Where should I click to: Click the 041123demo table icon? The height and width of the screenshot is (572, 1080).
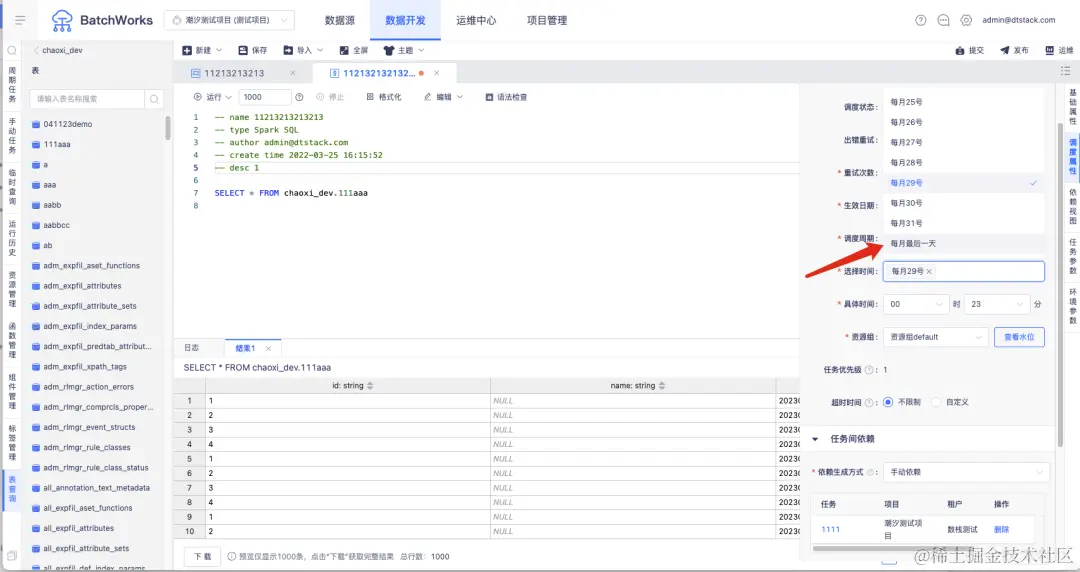pos(36,125)
